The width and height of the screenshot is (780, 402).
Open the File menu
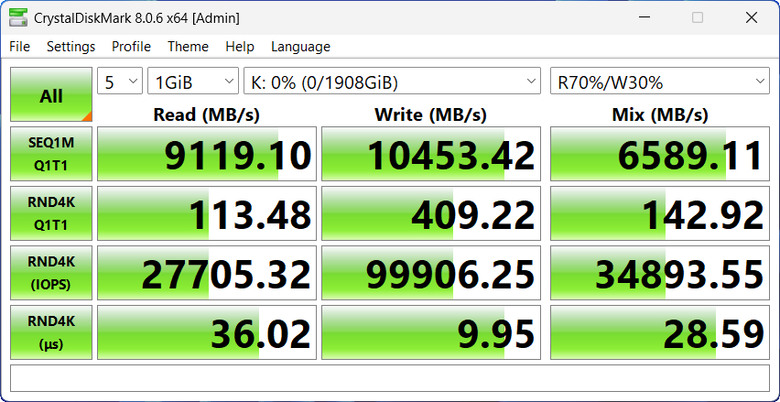(19, 47)
